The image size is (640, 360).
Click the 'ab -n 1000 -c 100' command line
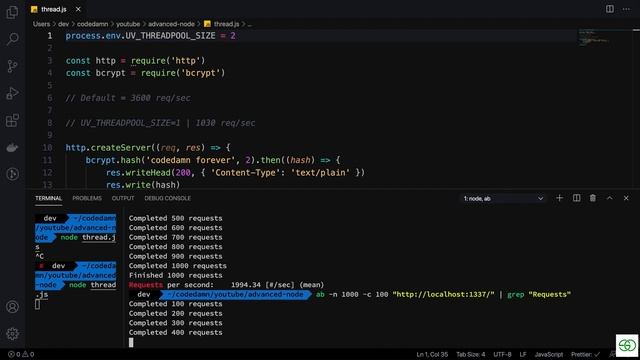point(443,294)
